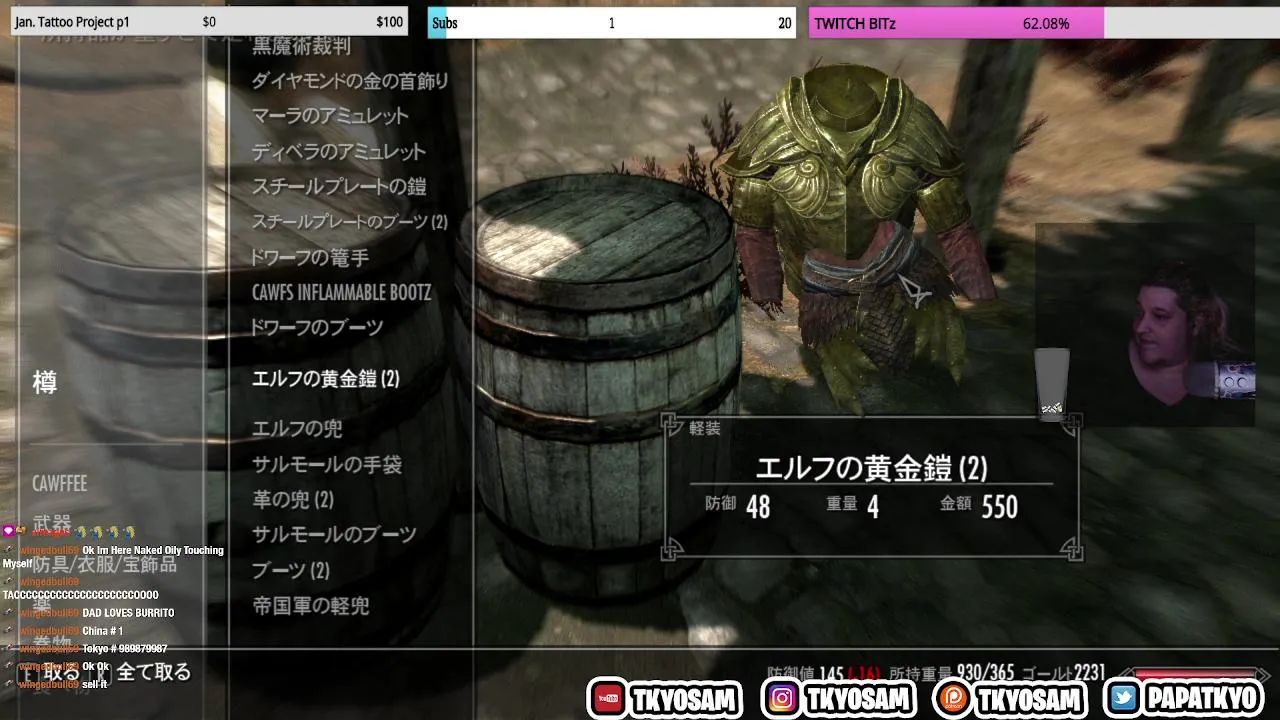Select the CAWFFEE inventory tab
Screen dimensions: 1280x720
pos(60,484)
